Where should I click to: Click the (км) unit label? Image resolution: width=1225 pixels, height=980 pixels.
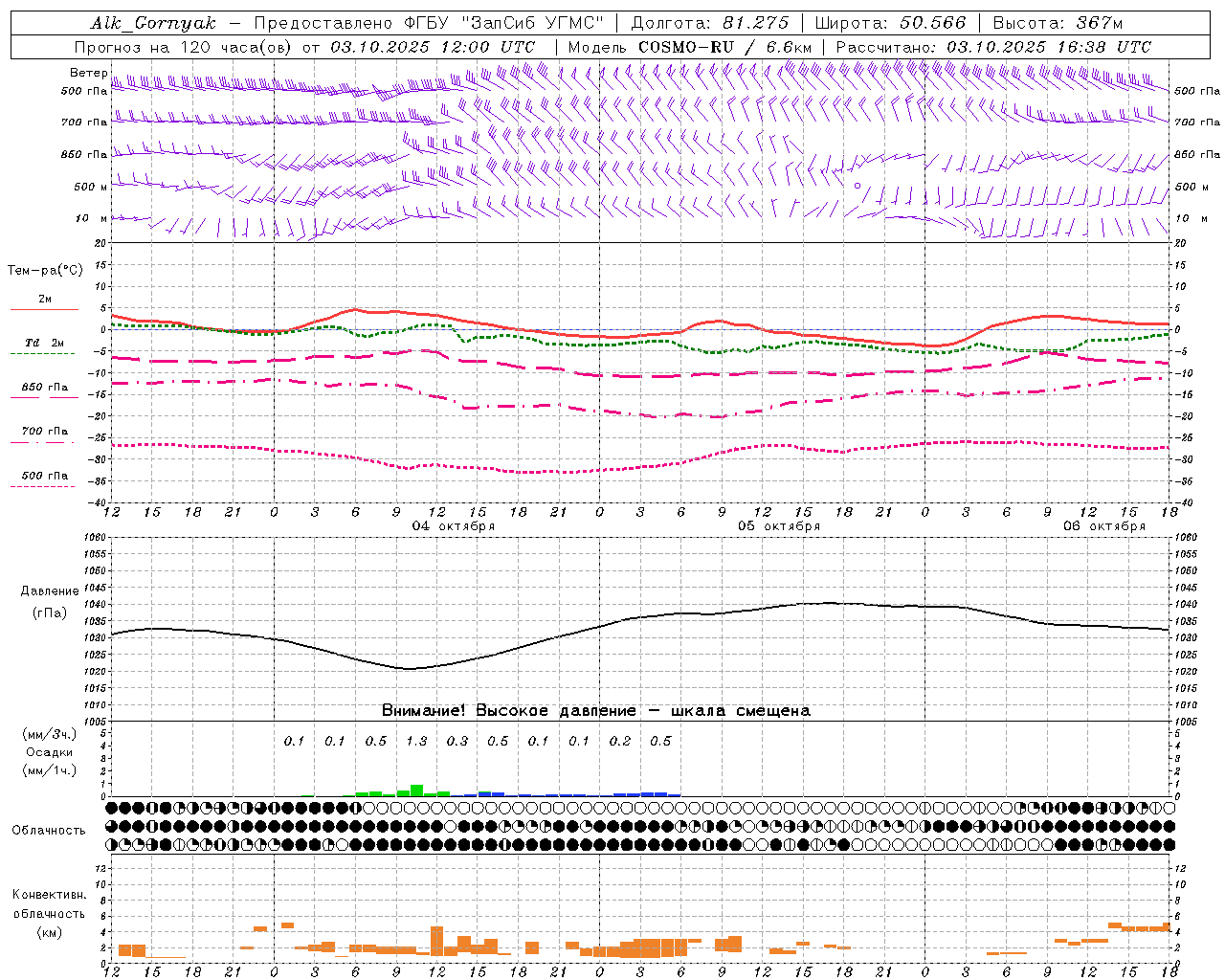coord(49,931)
